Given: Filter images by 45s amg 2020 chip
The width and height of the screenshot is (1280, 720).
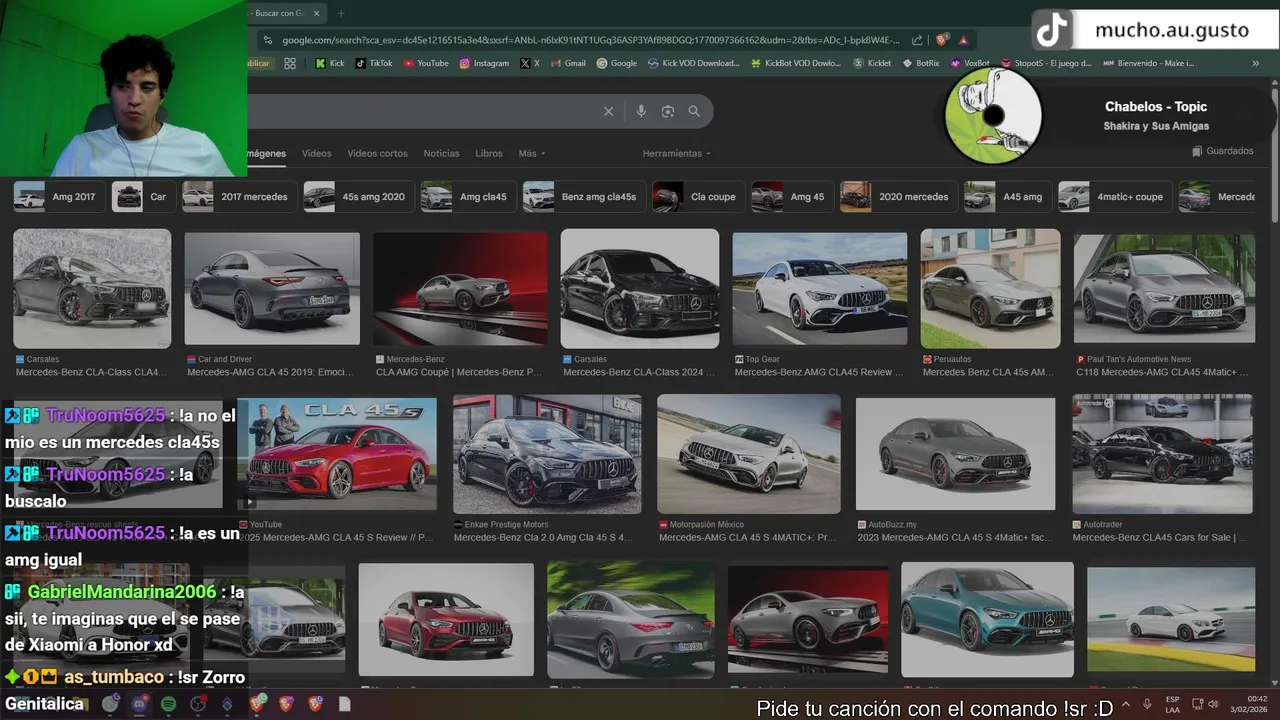Looking at the screenshot, I should [x=357, y=197].
